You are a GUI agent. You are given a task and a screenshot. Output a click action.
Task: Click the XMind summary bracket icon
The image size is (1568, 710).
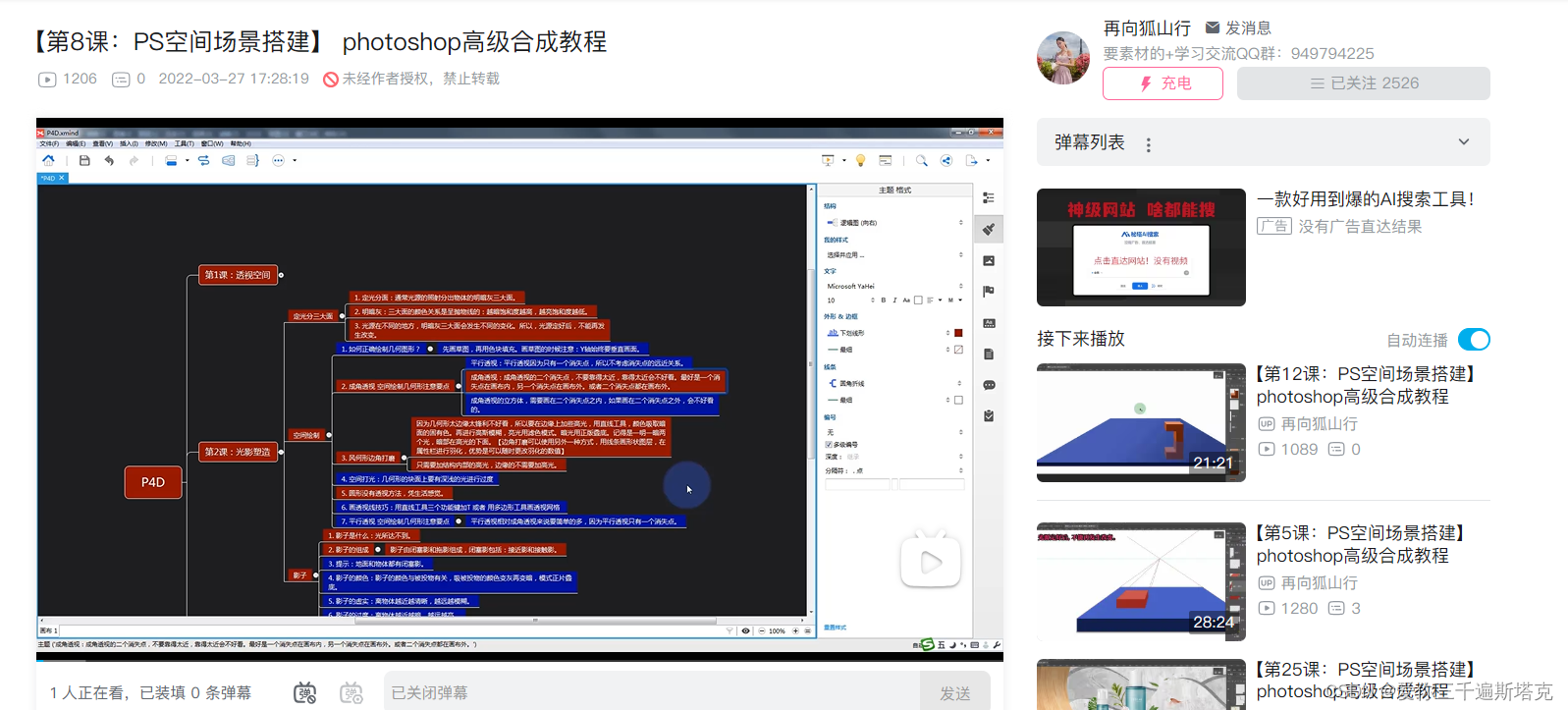pyautogui.click(x=252, y=160)
